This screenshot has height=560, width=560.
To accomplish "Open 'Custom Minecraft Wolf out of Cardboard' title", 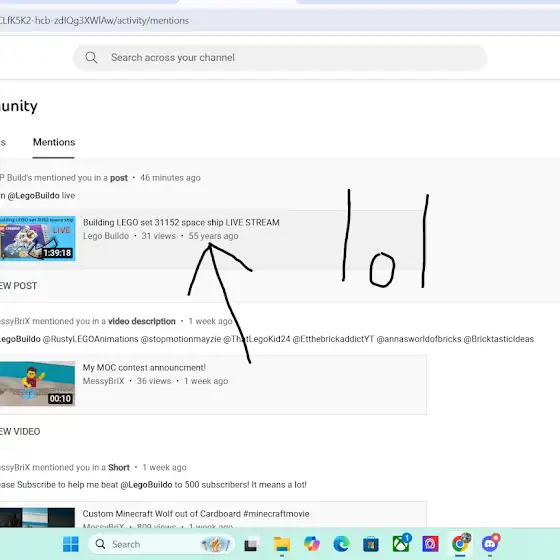I will tap(196, 514).
